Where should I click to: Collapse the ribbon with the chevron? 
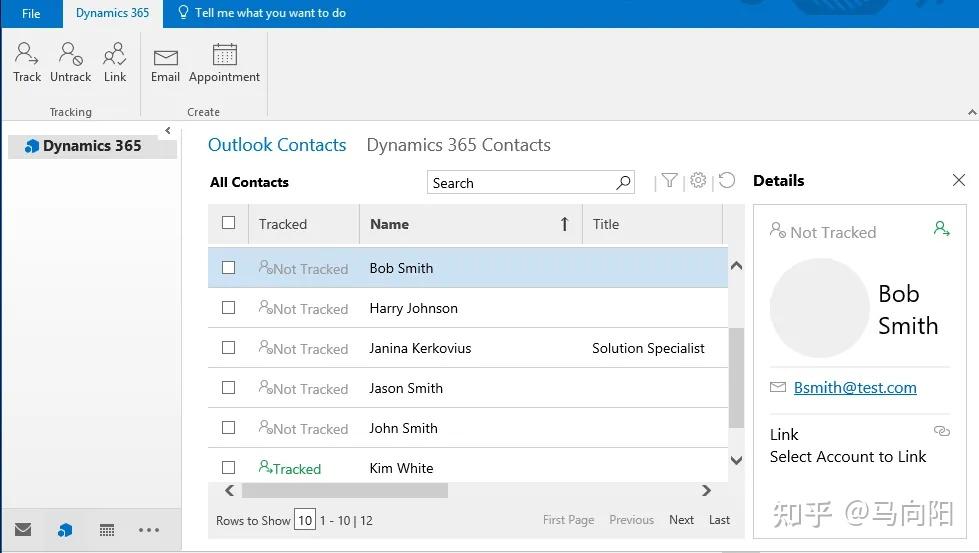(x=972, y=112)
